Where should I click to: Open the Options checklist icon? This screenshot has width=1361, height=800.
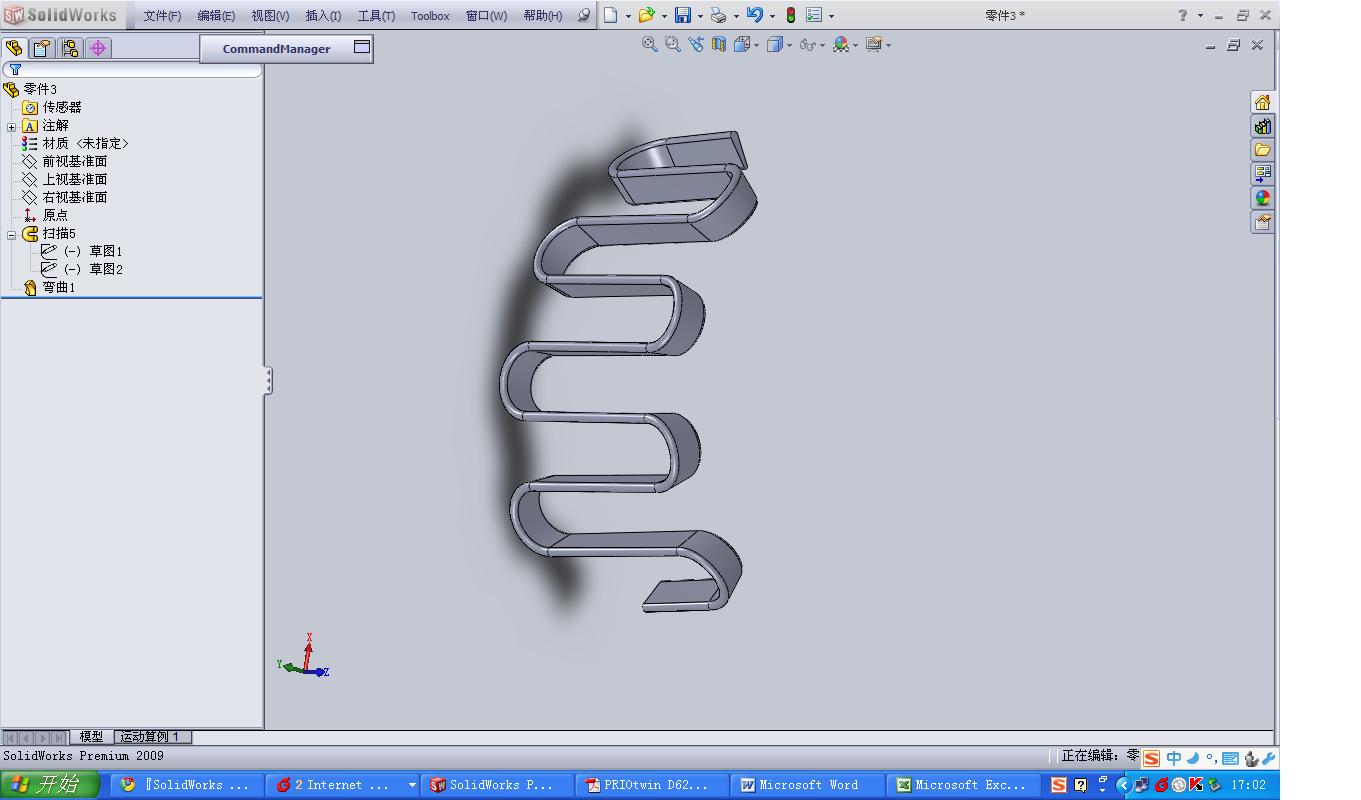[x=814, y=15]
